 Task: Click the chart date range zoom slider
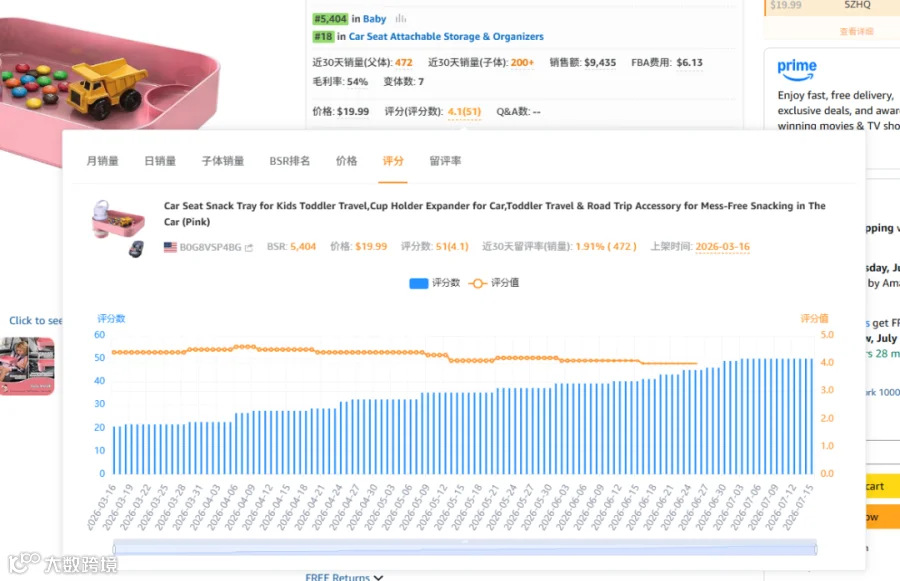pyautogui.click(x=465, y=548)
